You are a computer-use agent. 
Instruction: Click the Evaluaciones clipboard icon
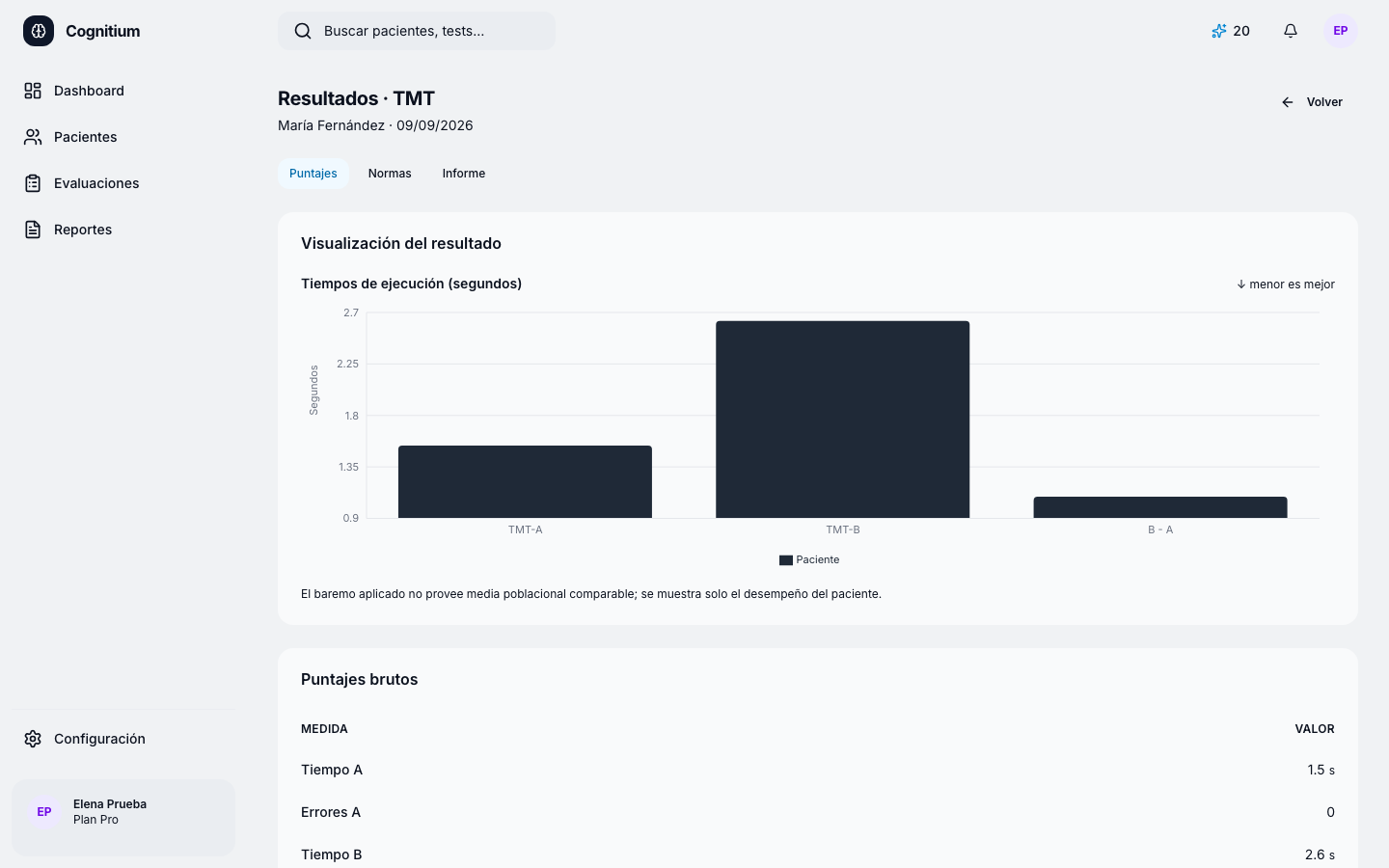pos(33,183)
